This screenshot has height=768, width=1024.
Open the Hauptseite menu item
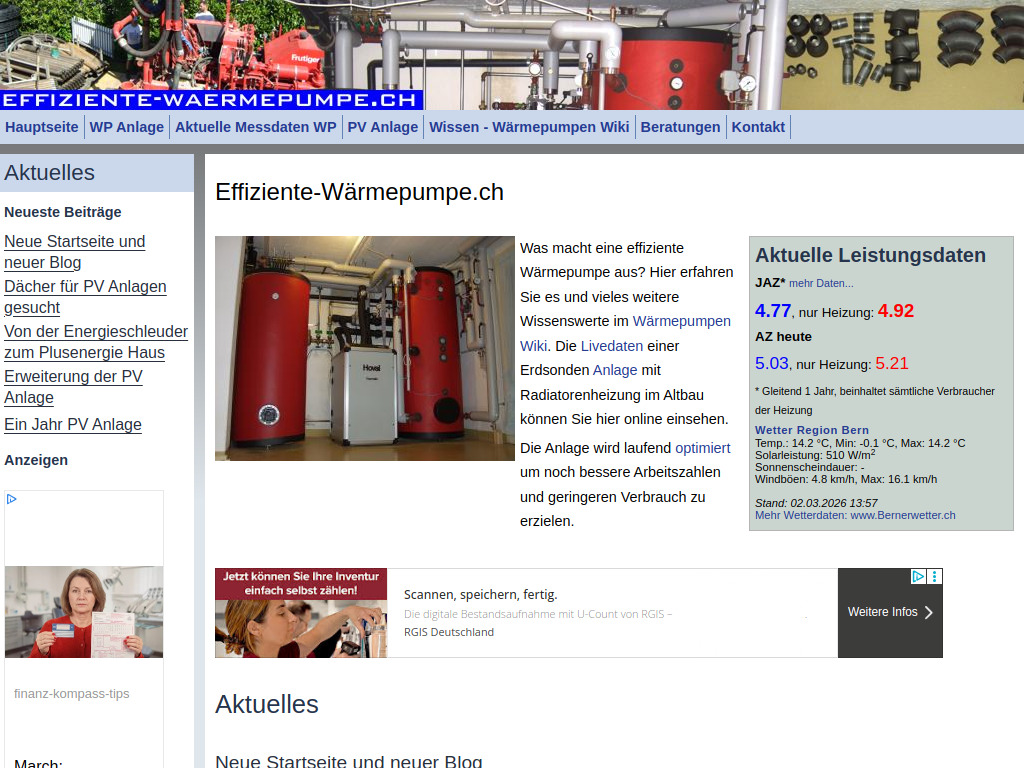coord(41,127)
